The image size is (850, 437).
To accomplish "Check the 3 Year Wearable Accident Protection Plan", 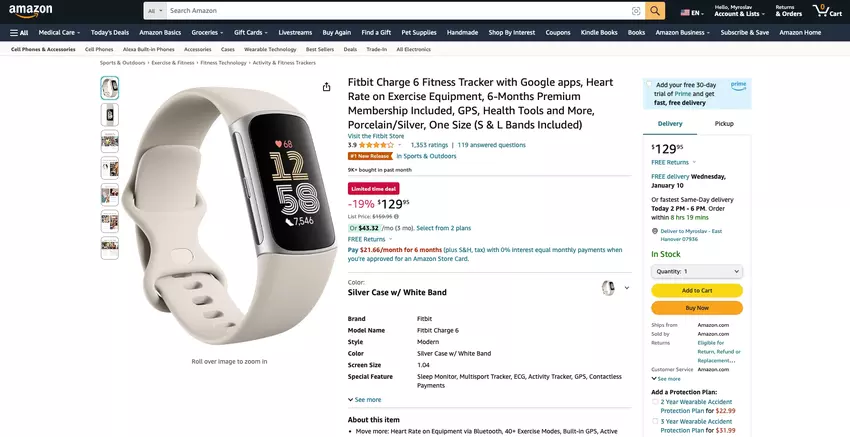I will tap(655, 421).
